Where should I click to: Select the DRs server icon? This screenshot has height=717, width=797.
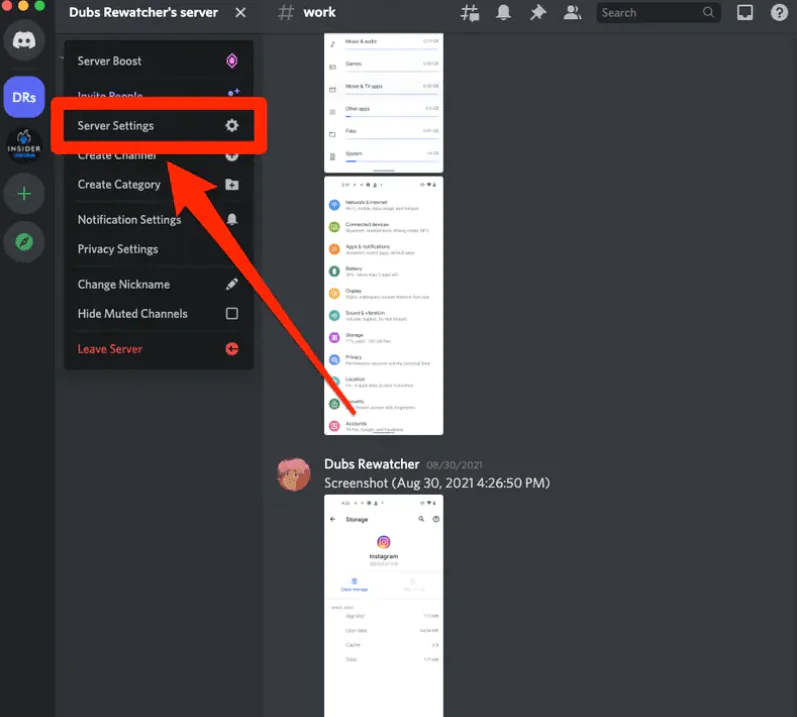[x=24, y=97]
